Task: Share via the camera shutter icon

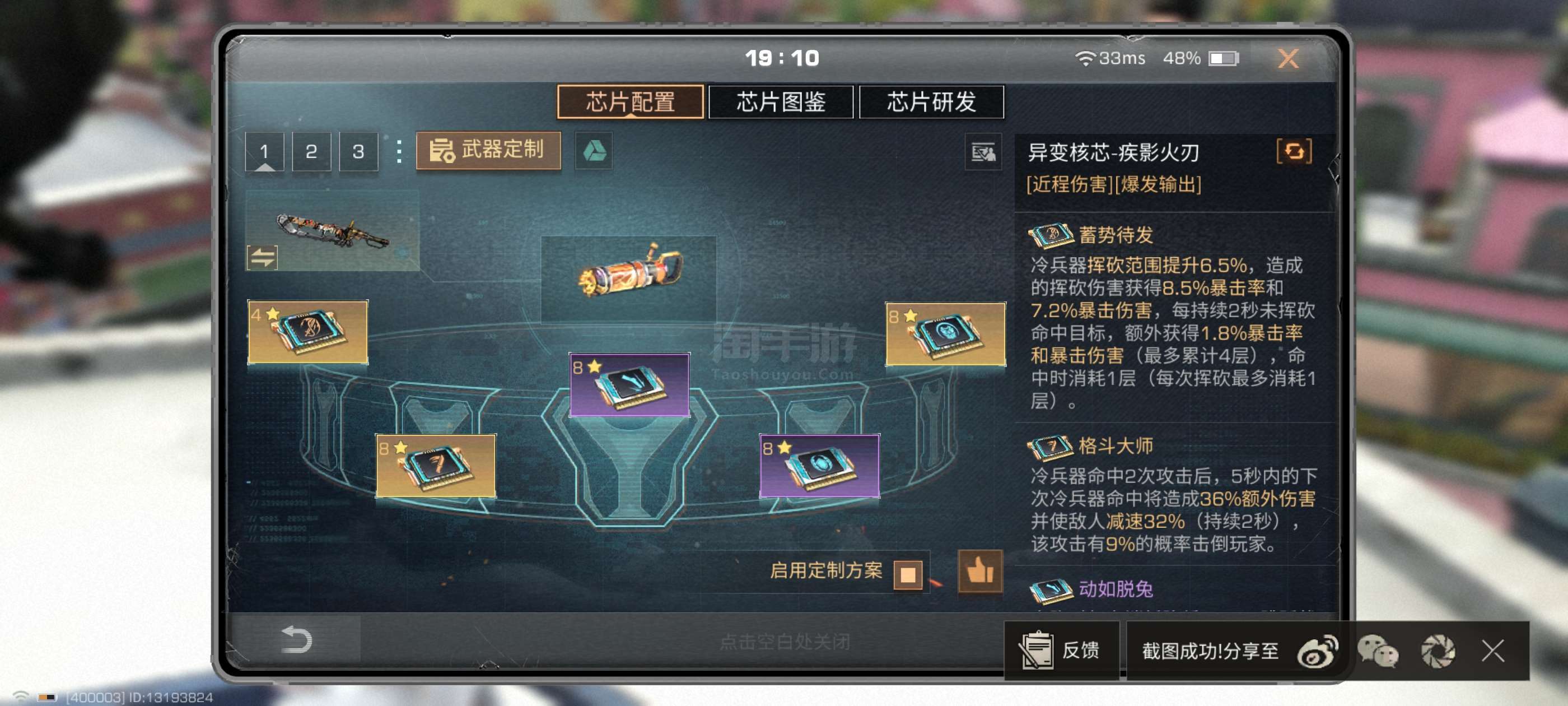Action: [1438, 651]
